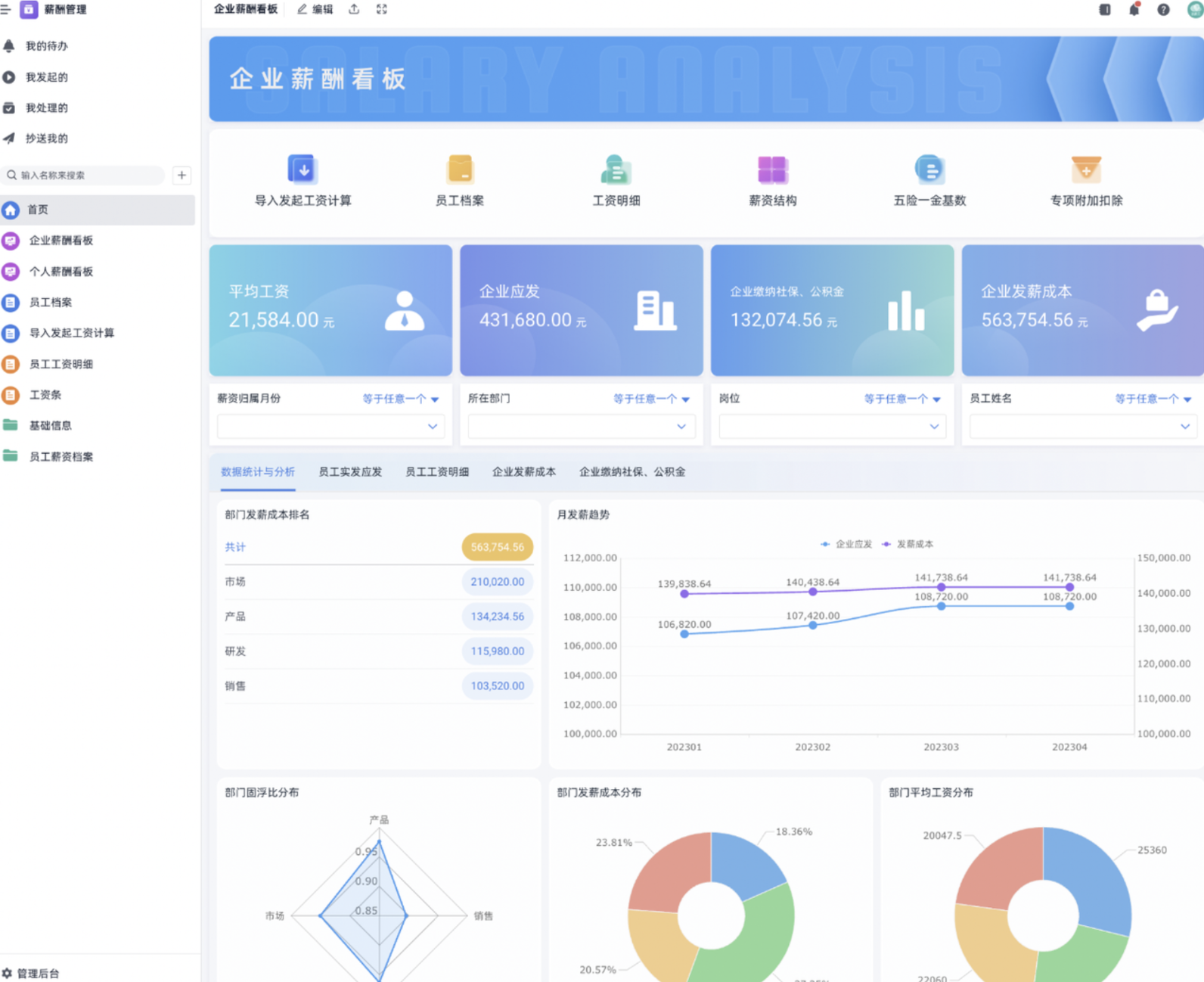Open 等于任意一个 condition for 员工姓名
Screen dimensions: 1204x982
click(1153, 399)
